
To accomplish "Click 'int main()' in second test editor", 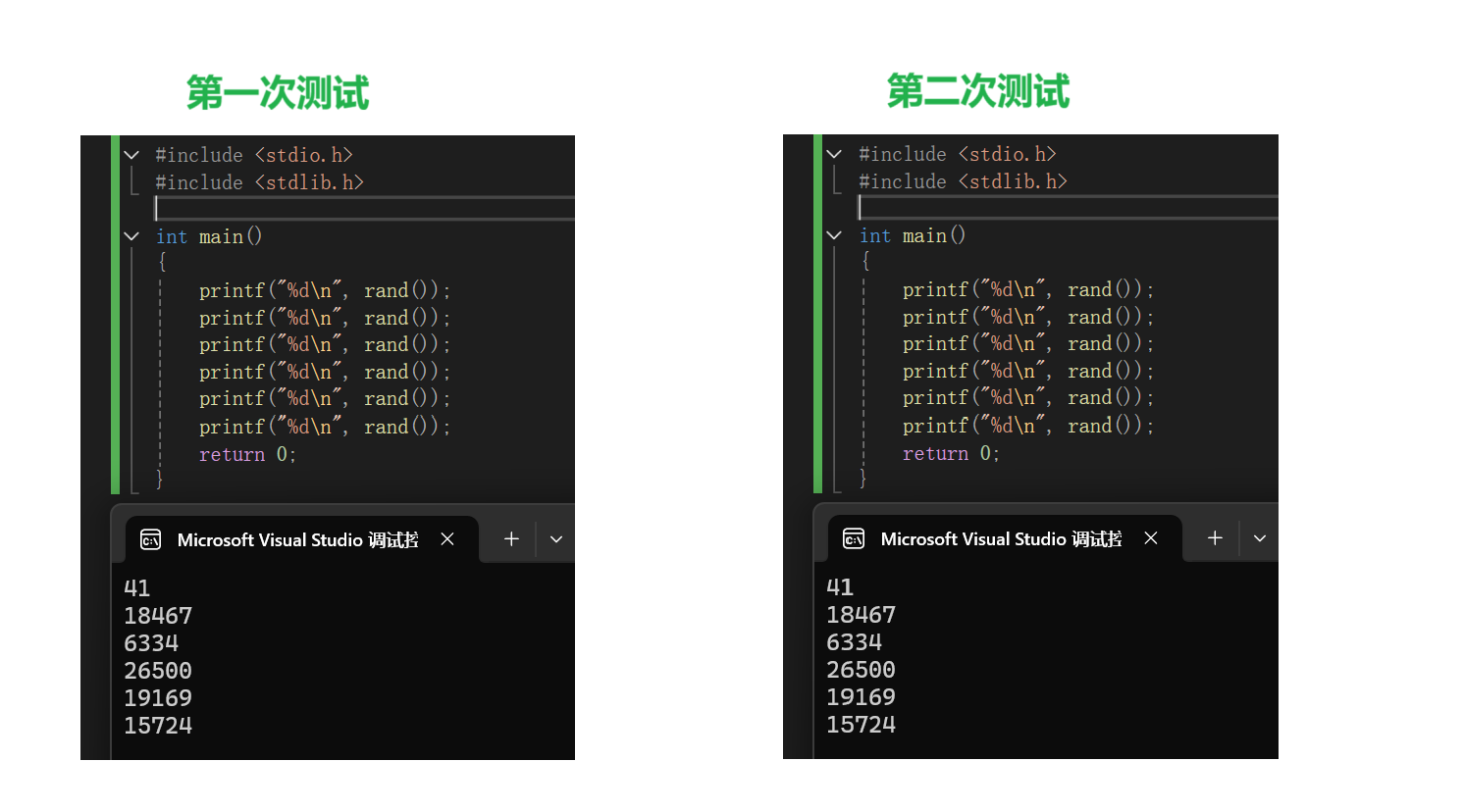I will click(913, 235).
